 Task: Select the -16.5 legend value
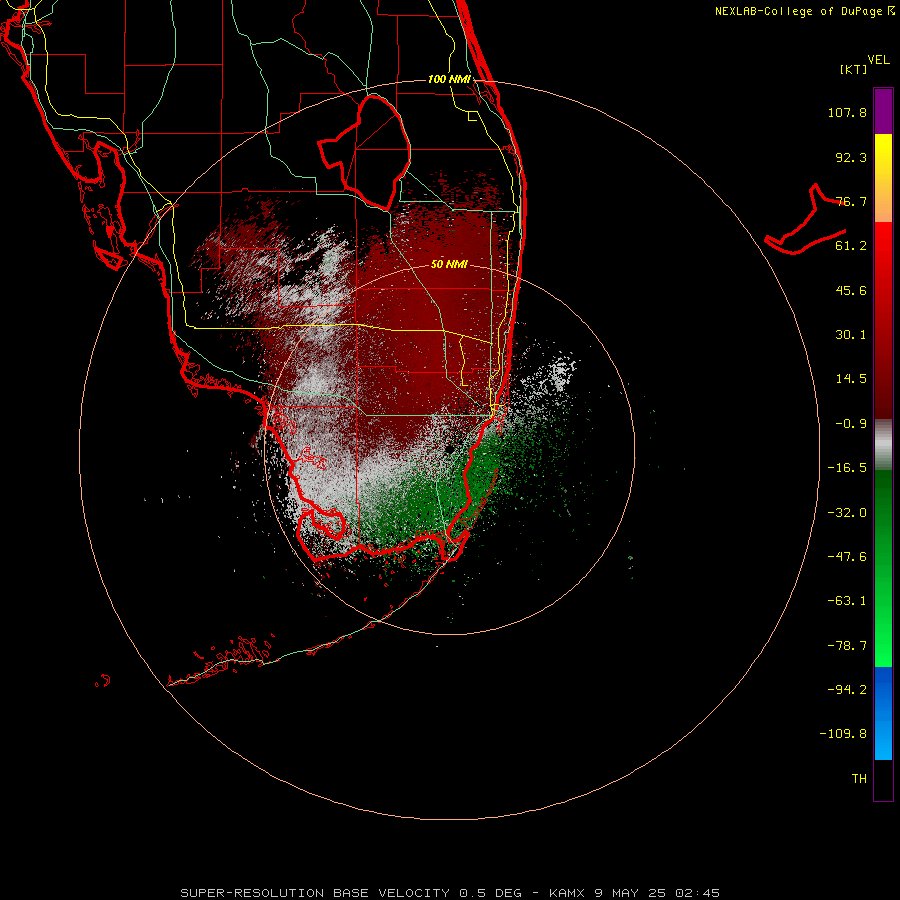847,468
